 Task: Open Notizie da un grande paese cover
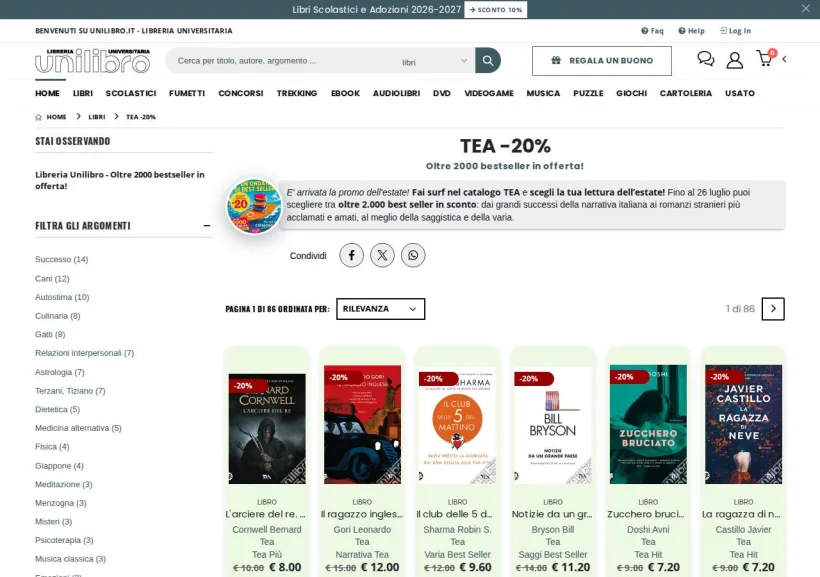point(553,425)
